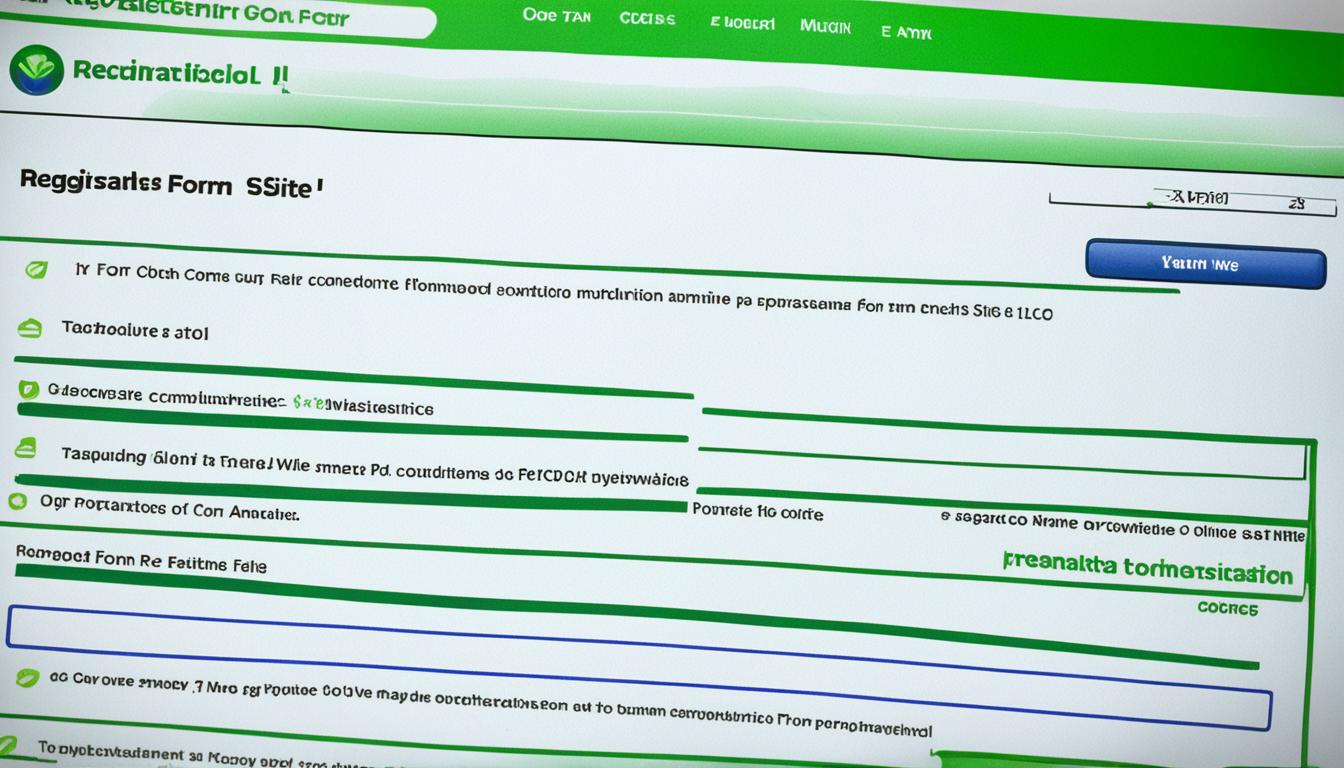Open the "E Amk" navigation item
The width and height of the screenshot is (1344, 768).
[x=906, y=32]
